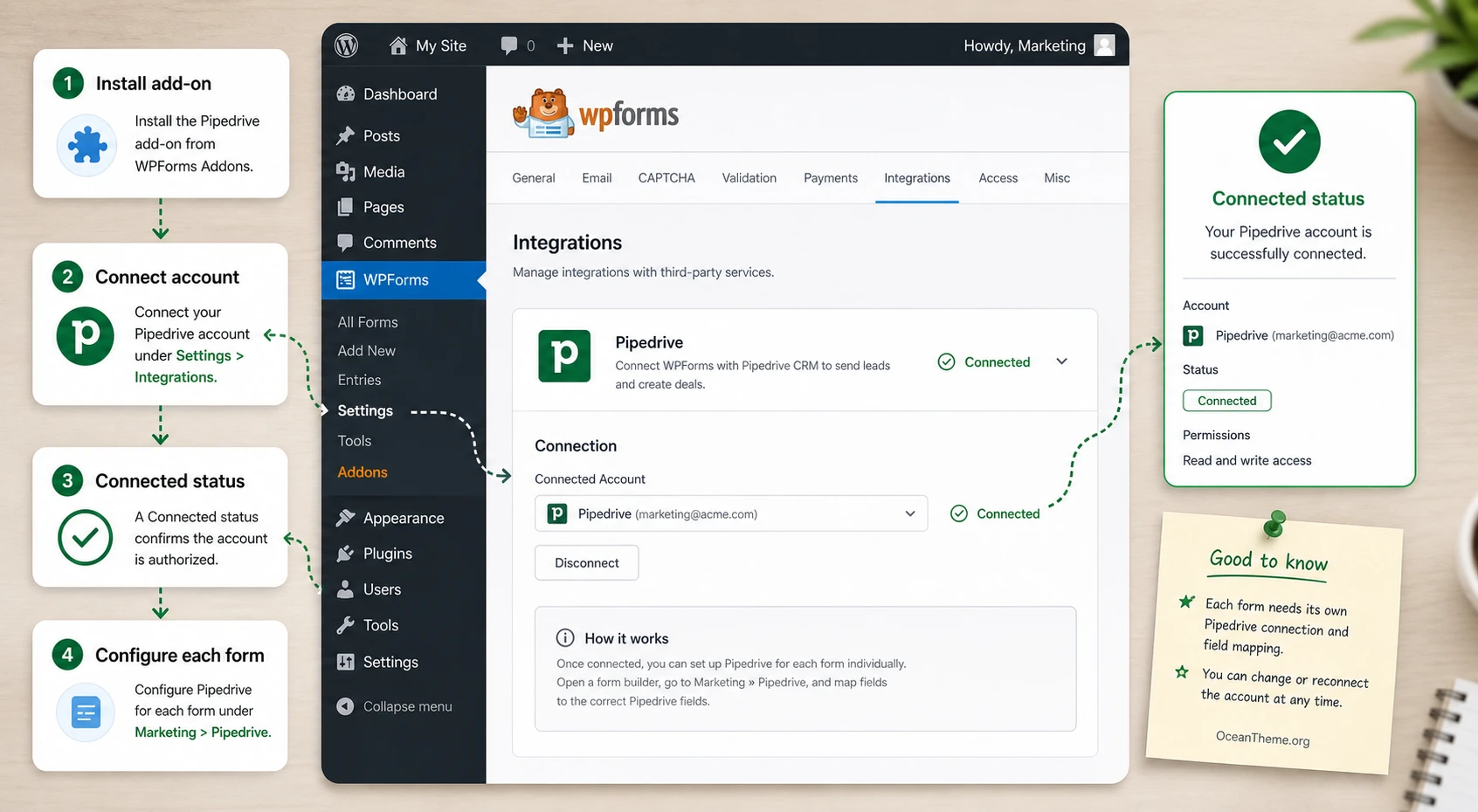Open the CAPTCHA tab

pos(666,178)
